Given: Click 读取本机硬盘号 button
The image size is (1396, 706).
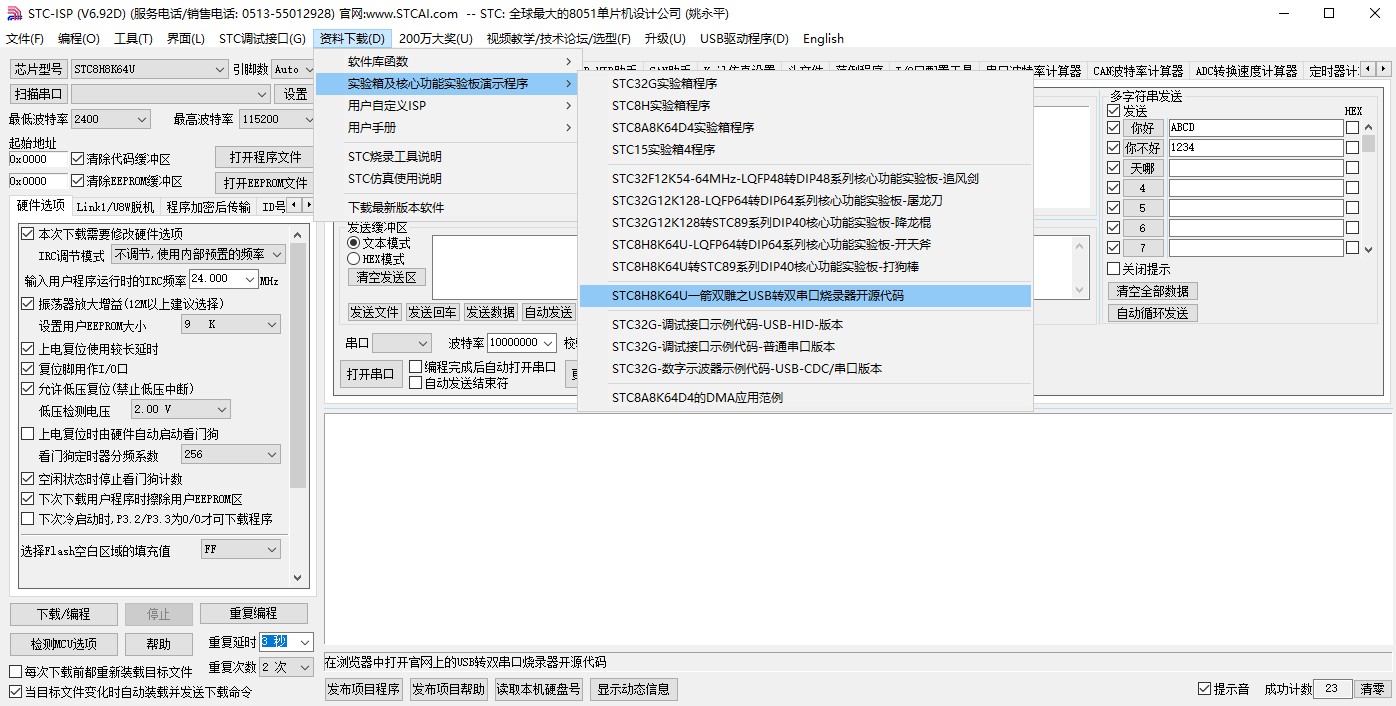Looking at the screenshot, I should tap(539, 689).
